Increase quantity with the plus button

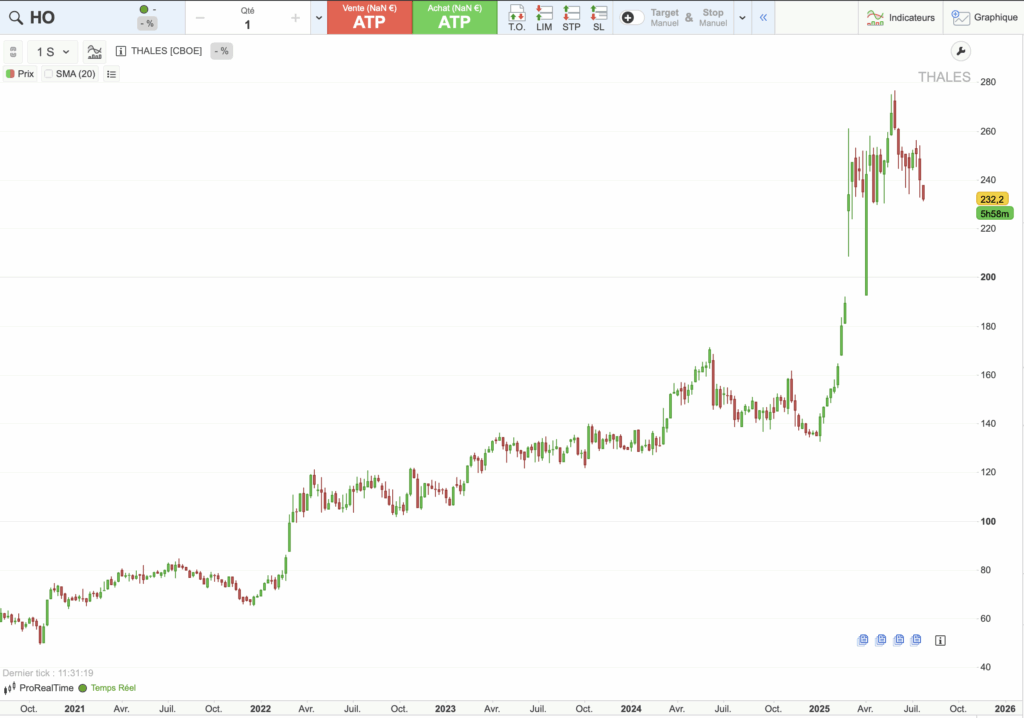pos(296,18)
